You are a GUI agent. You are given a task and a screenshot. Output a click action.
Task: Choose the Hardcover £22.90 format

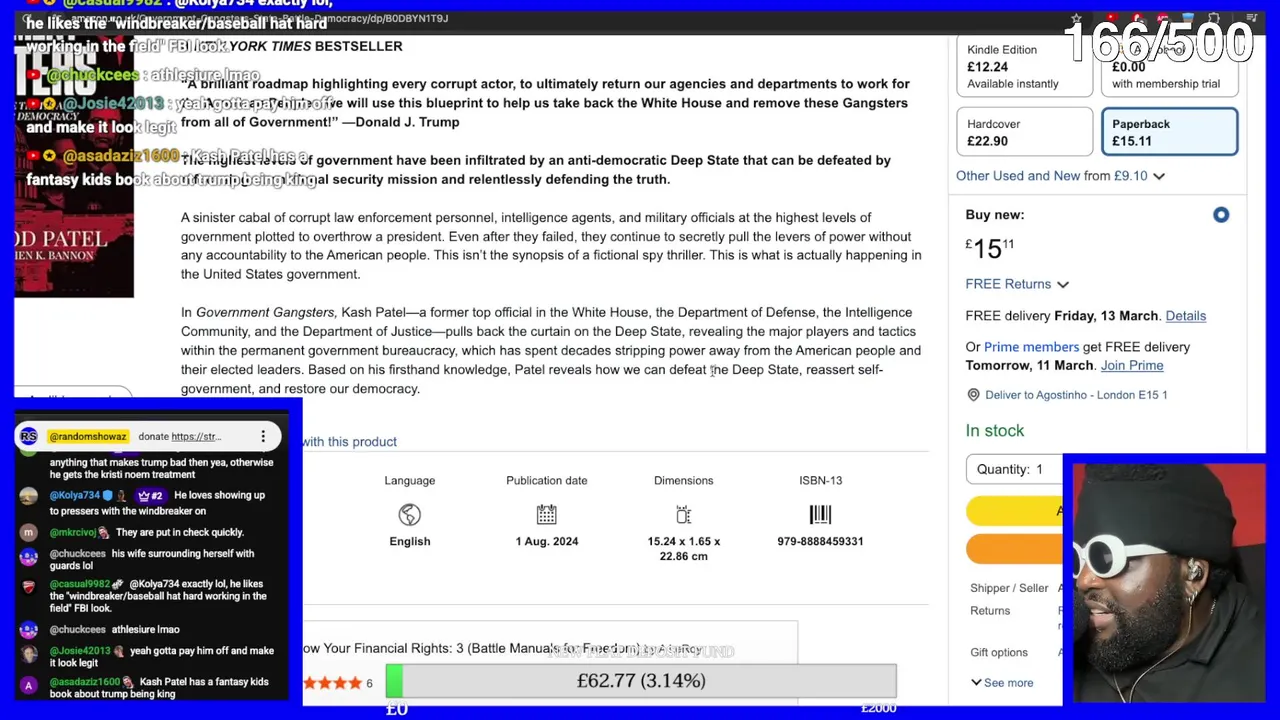pos(1024,132)
